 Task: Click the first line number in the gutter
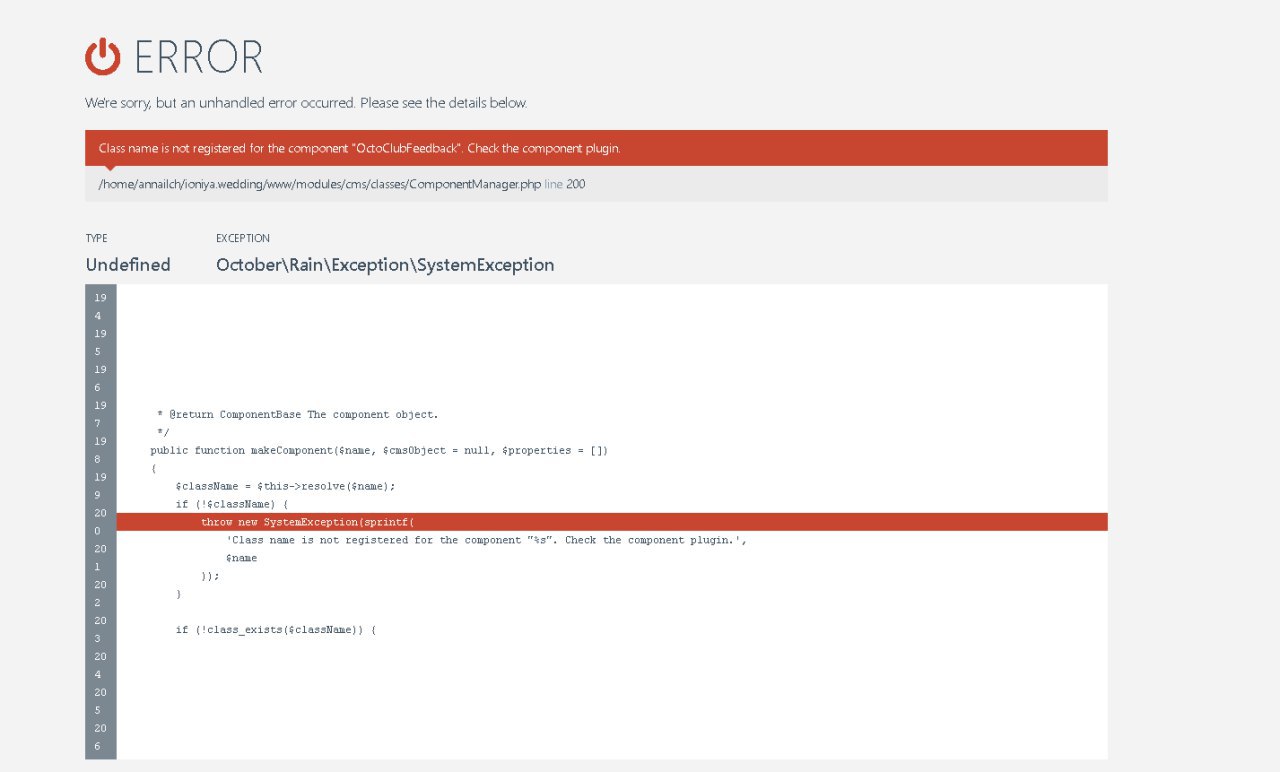100,307
